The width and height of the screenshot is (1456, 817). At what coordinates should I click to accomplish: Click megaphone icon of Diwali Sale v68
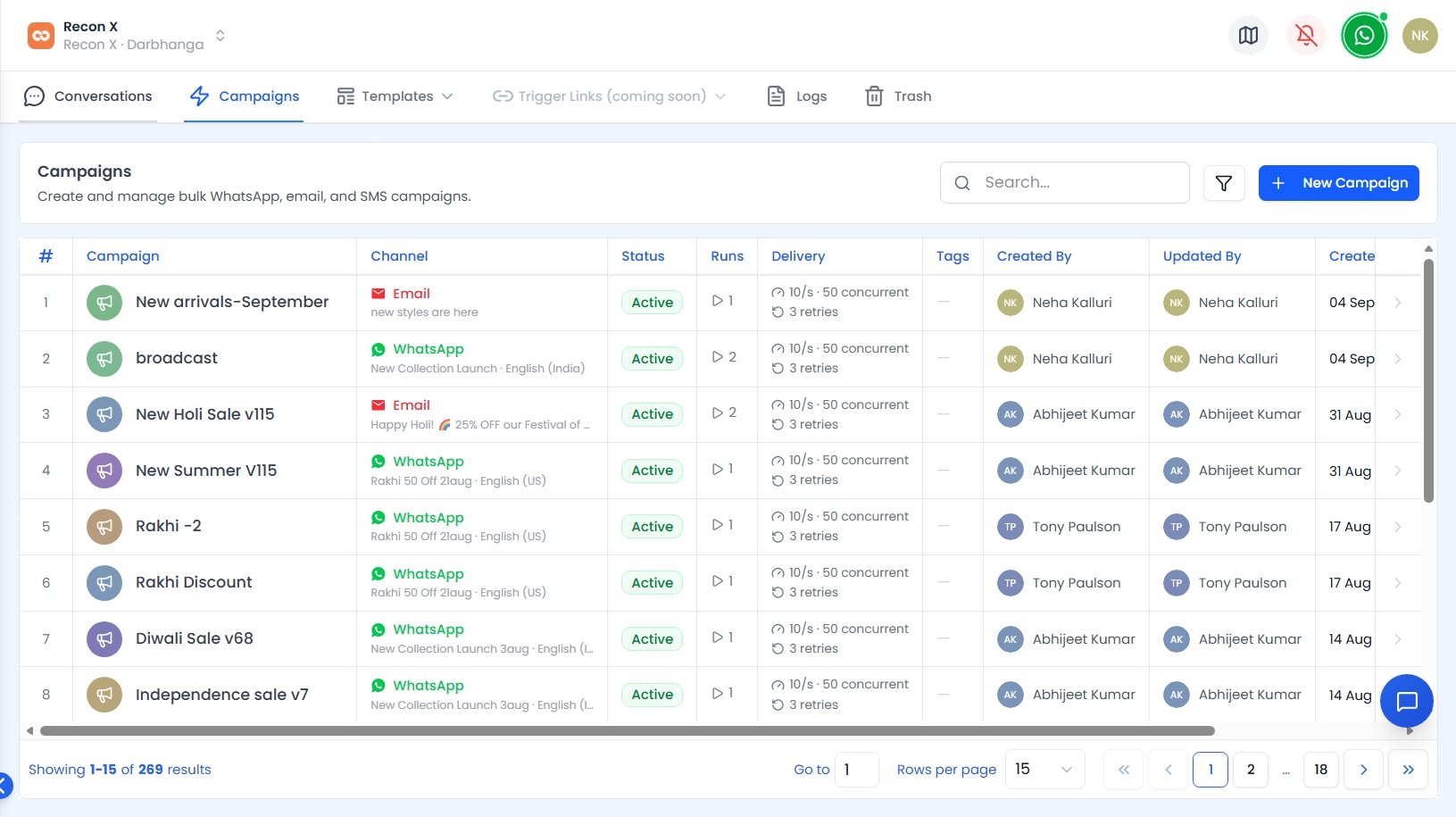(x=104, y=639)
